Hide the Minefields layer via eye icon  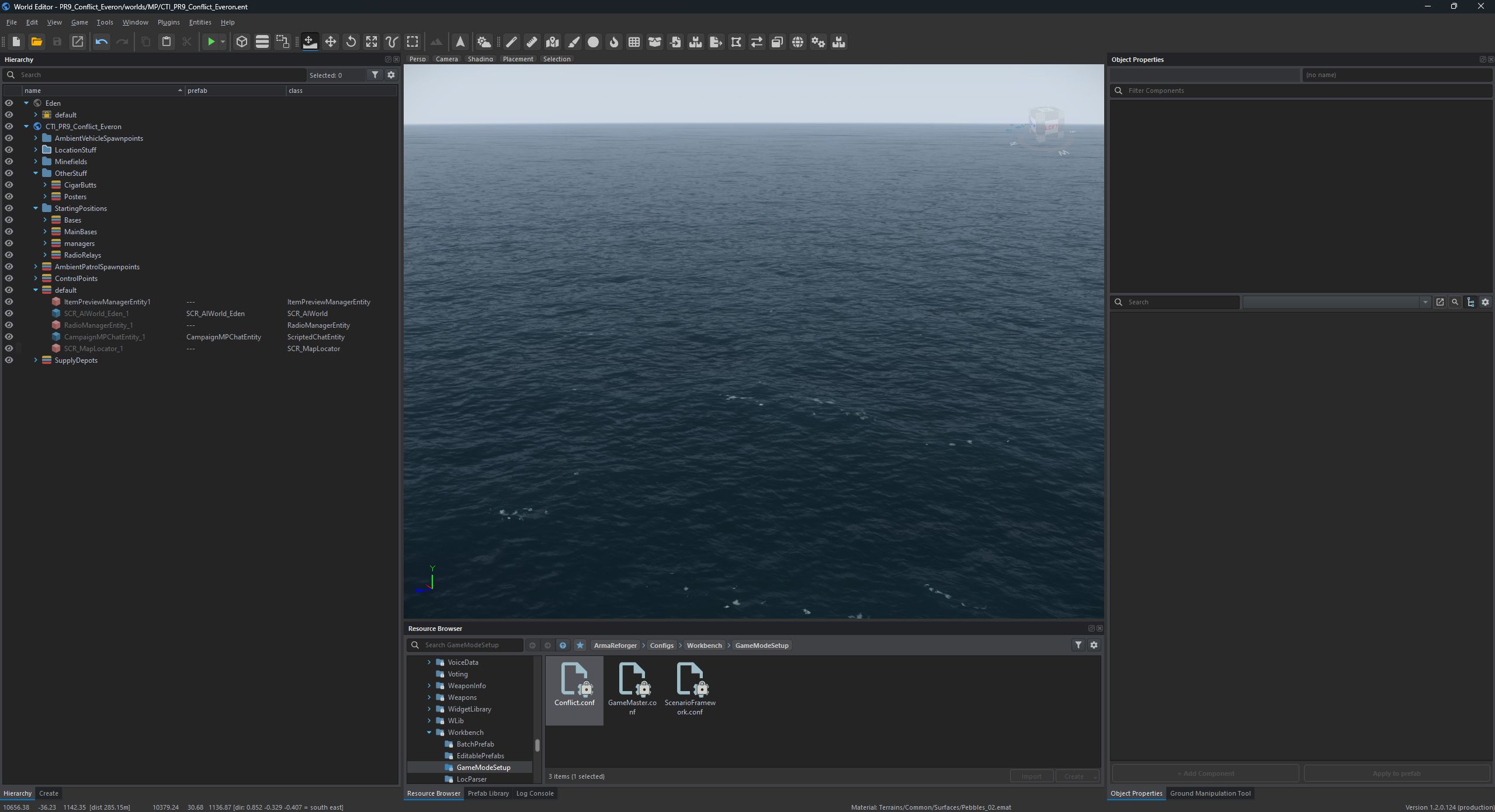[9, 162]
